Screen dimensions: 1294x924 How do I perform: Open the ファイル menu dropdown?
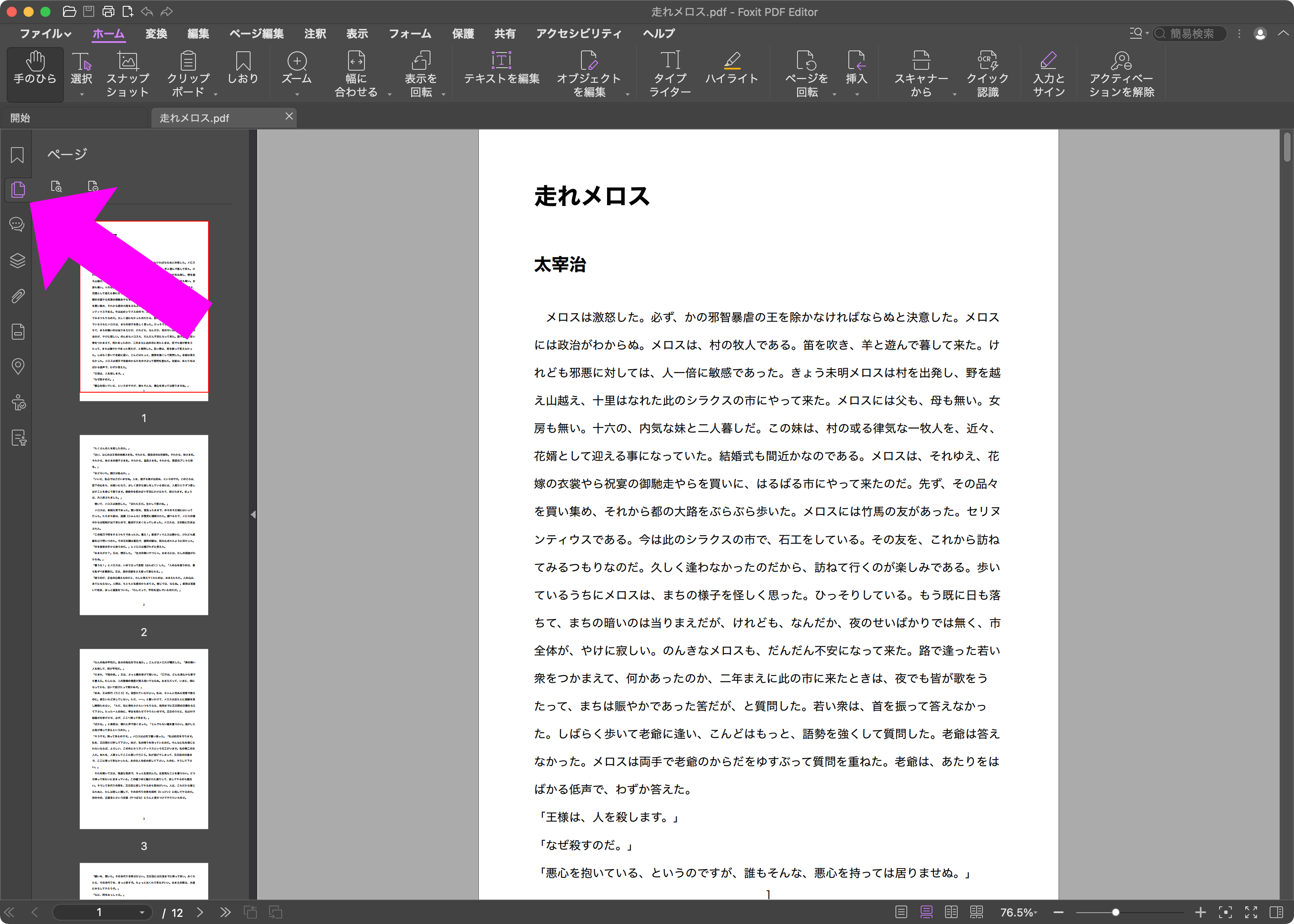click(x=45, y=34)
